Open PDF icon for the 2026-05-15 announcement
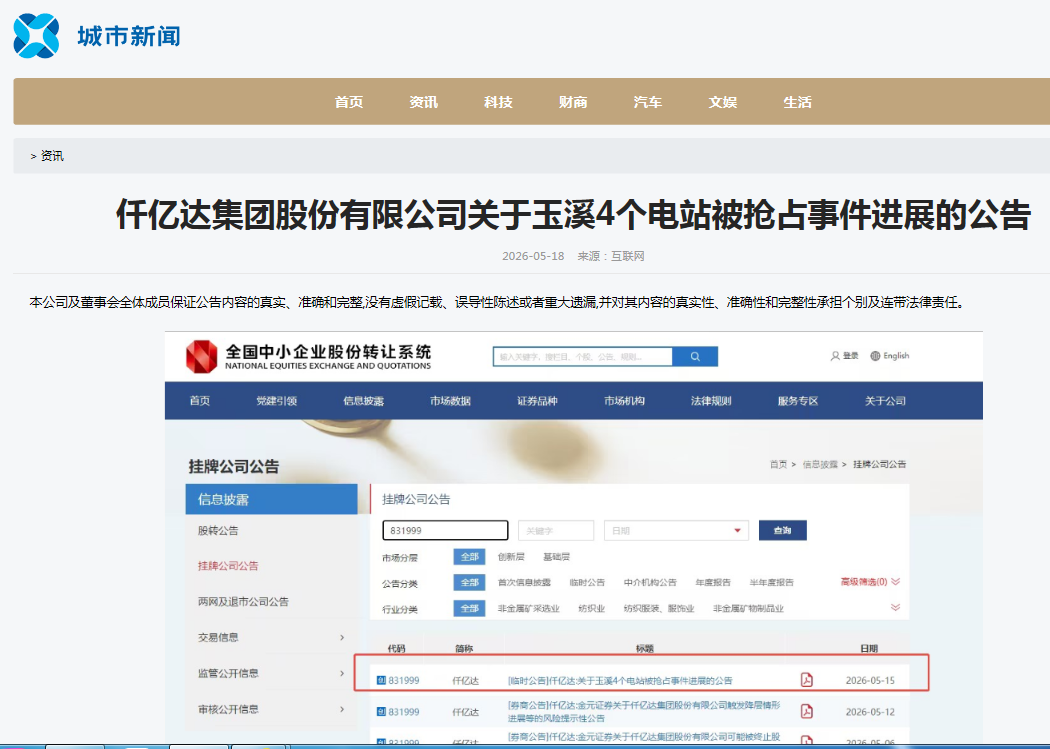This screenshot has width=1050, height=749. pos(807,680)
